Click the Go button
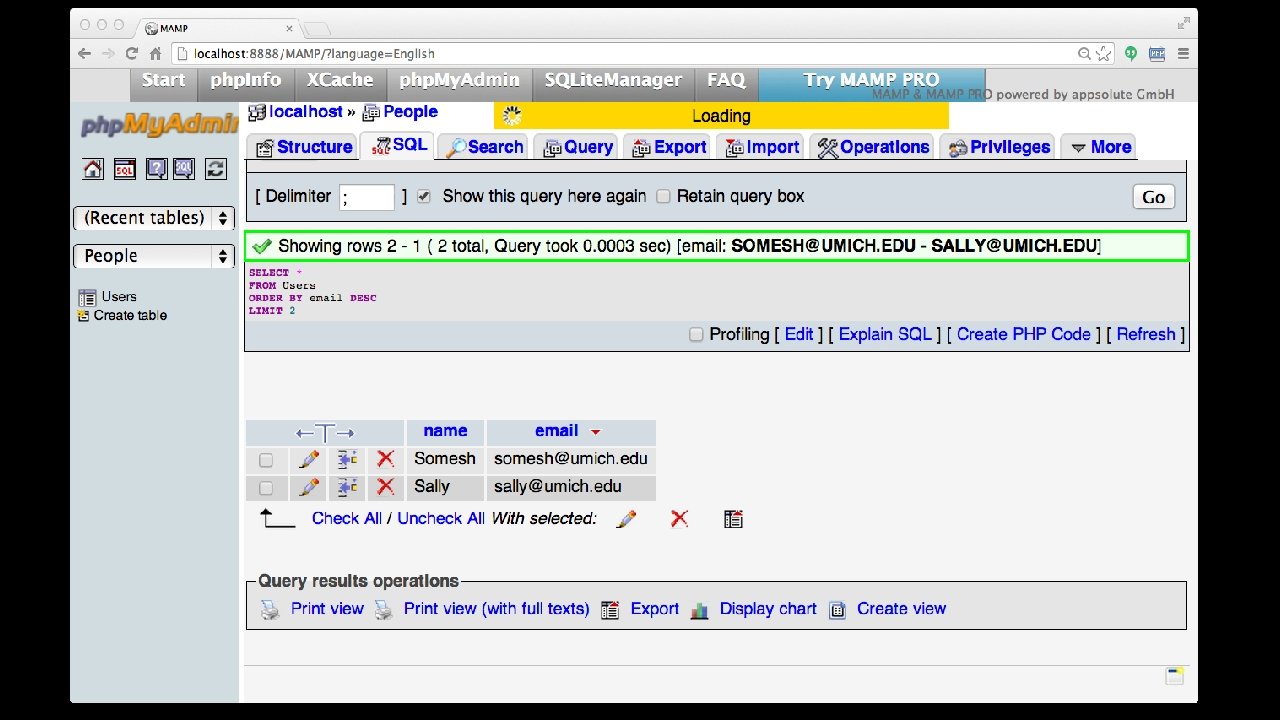The height and width of the screenshot is (720, 1280). click(x=1153, y=197)
